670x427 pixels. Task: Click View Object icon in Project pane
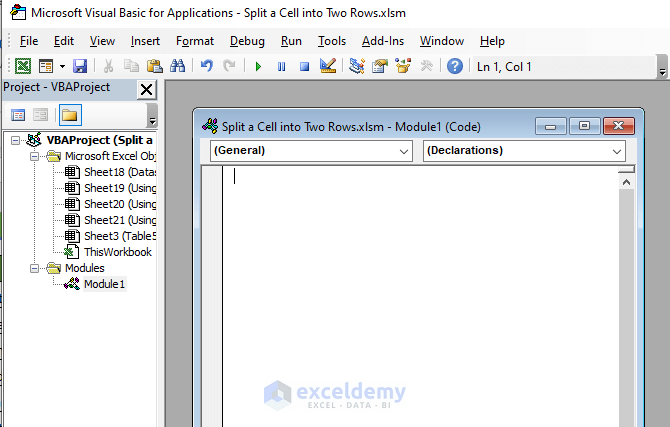coord(41,115)
